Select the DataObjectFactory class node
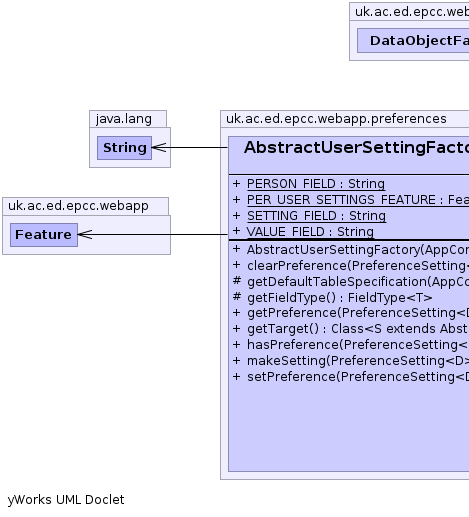This screenshot has height=517, width=469. 419,41
